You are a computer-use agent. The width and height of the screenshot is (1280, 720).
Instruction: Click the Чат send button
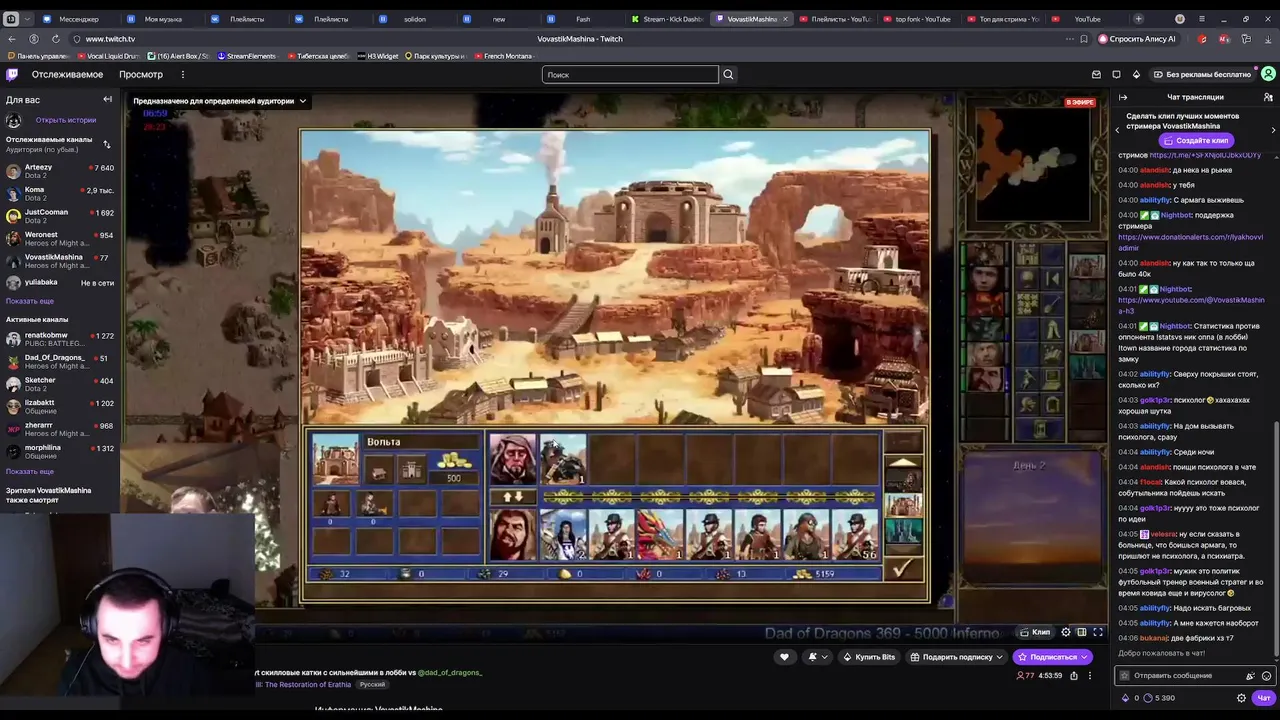point(1264,698)
